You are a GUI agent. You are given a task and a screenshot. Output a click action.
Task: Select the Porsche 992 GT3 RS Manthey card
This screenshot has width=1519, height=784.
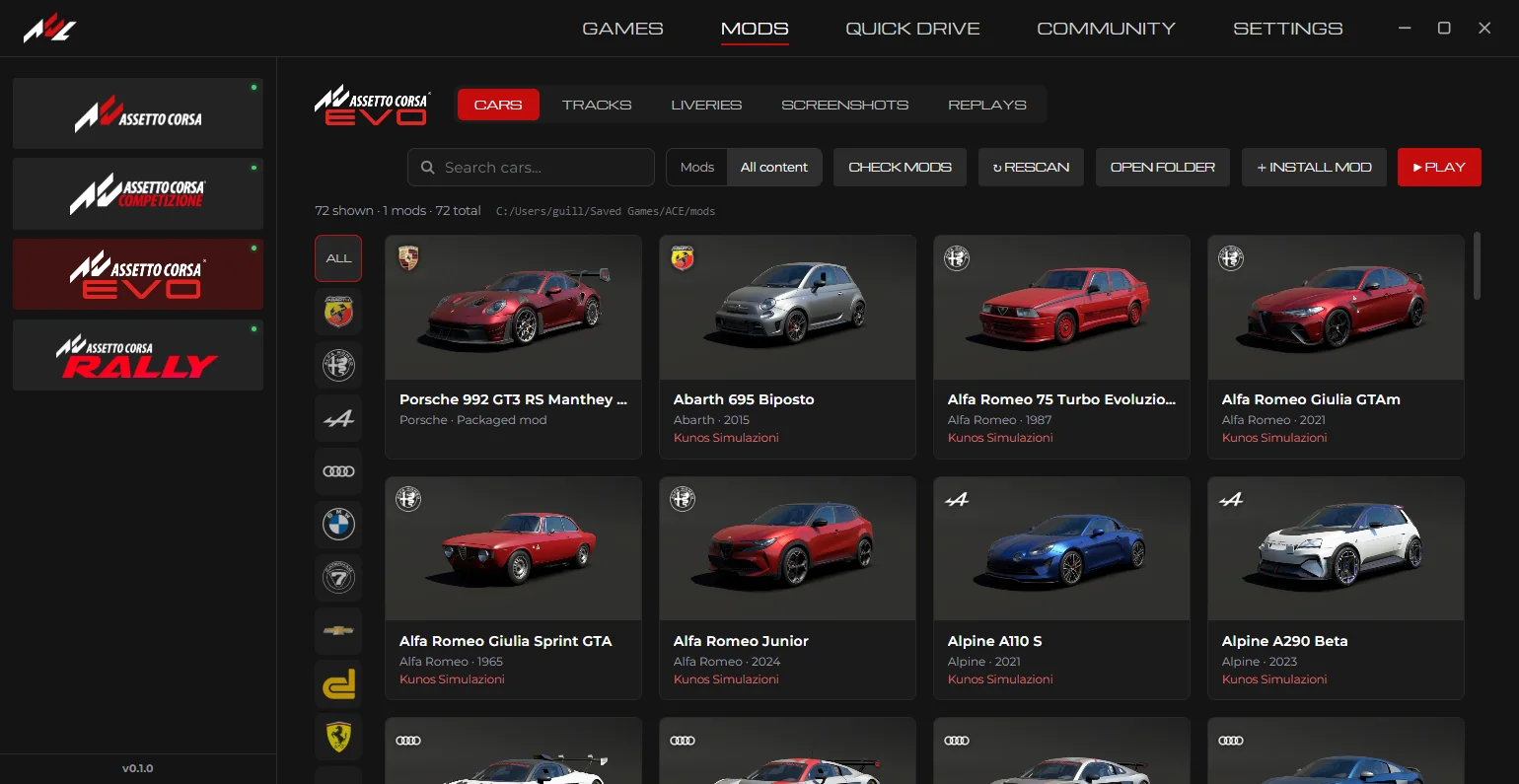pos(513,347)
